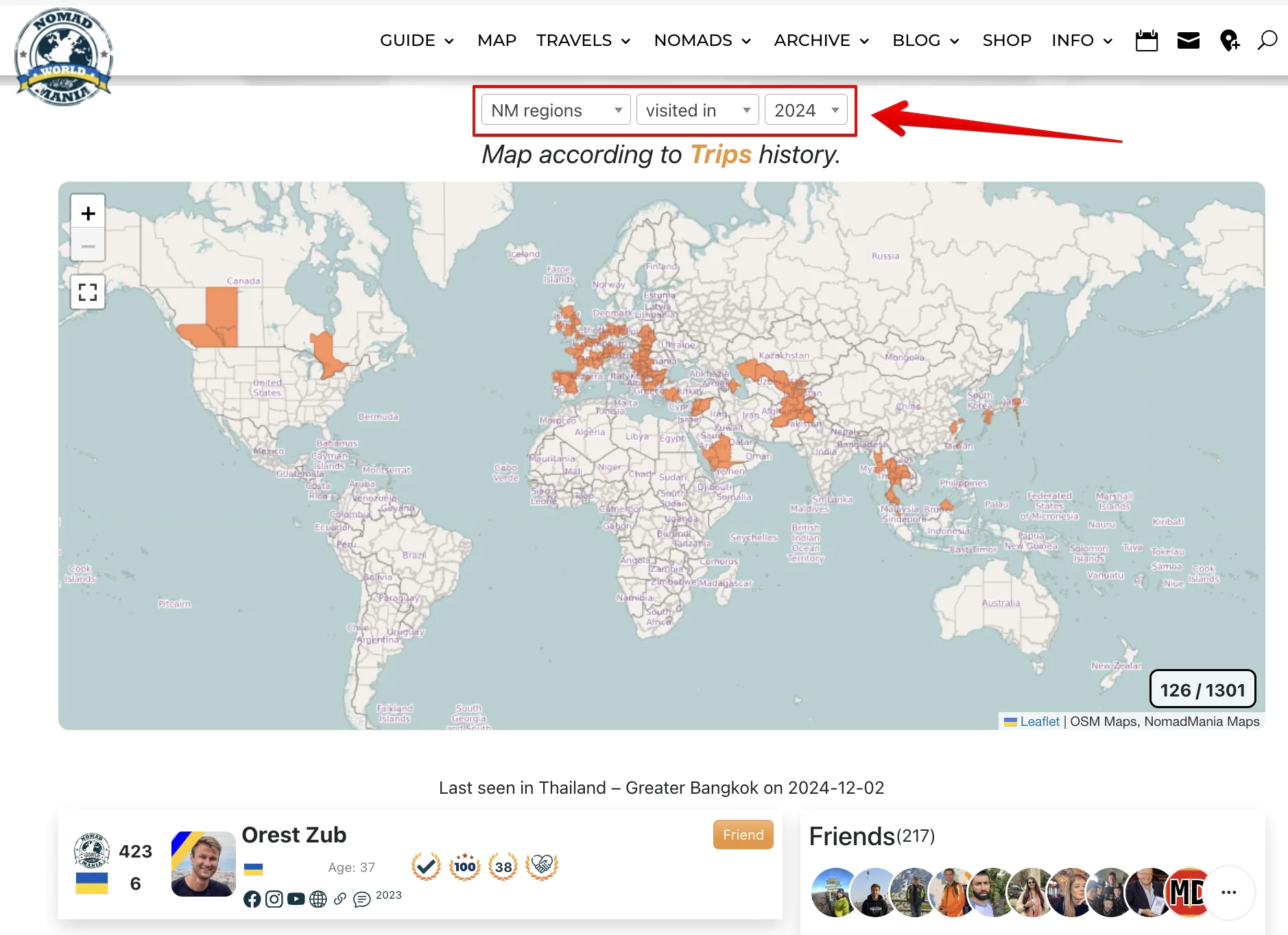Screen dimensions: 1288x935
Task: Click the add location pin icon
Action: point(1229,40)
